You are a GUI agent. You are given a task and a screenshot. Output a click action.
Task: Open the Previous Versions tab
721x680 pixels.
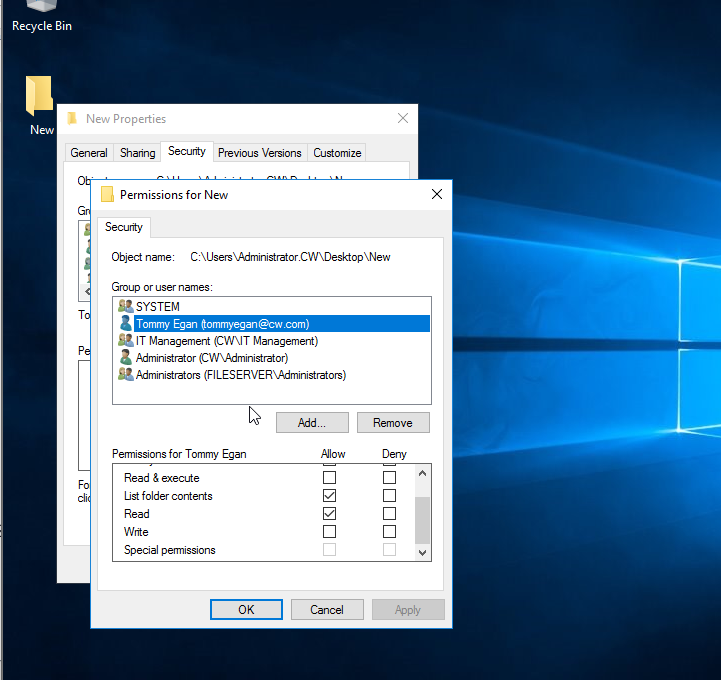click(259, 153)
